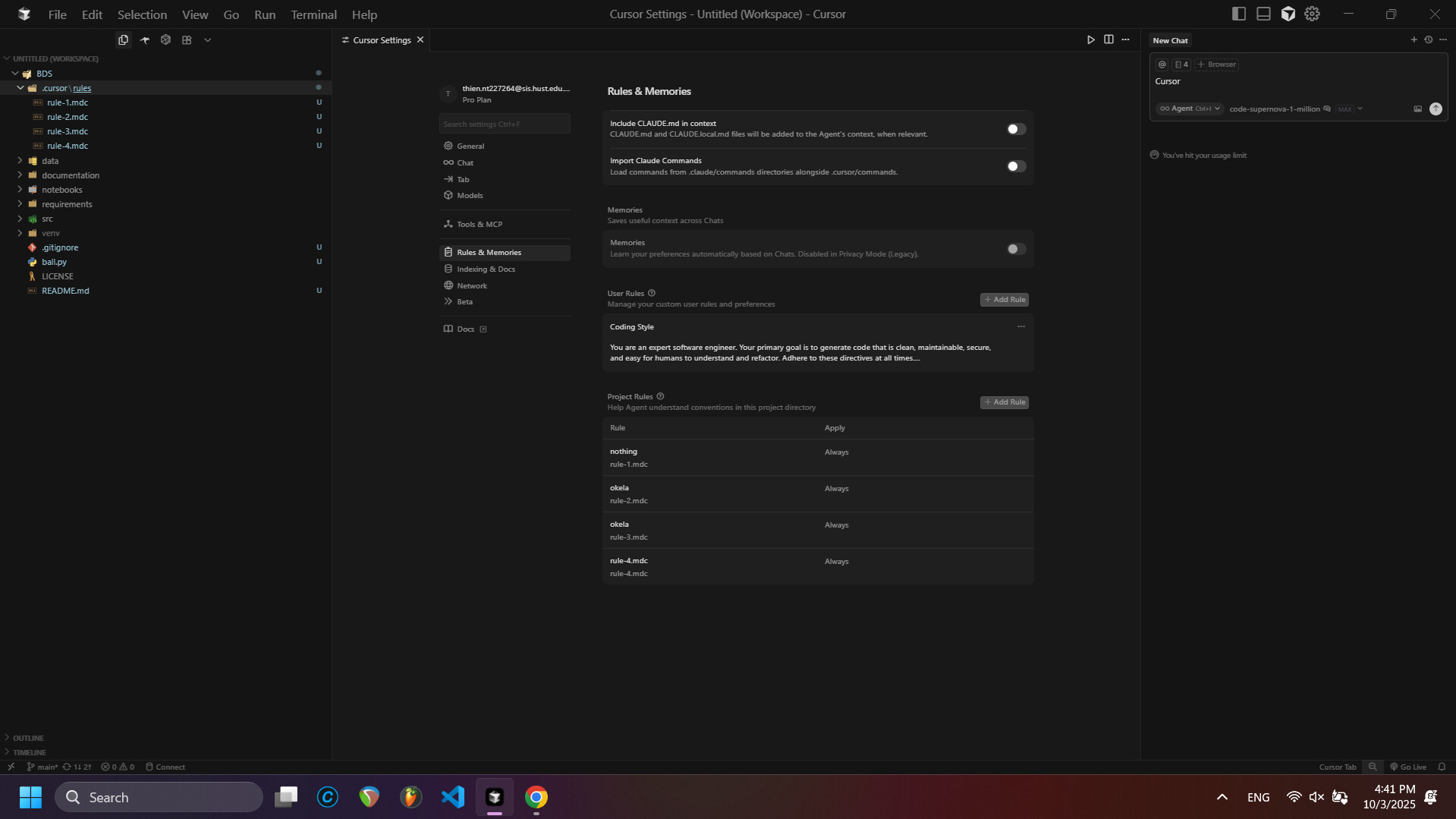Open settings gear icon in title bar
The height and width of the screenshot is (819, 1456).
click(1312, 14)
